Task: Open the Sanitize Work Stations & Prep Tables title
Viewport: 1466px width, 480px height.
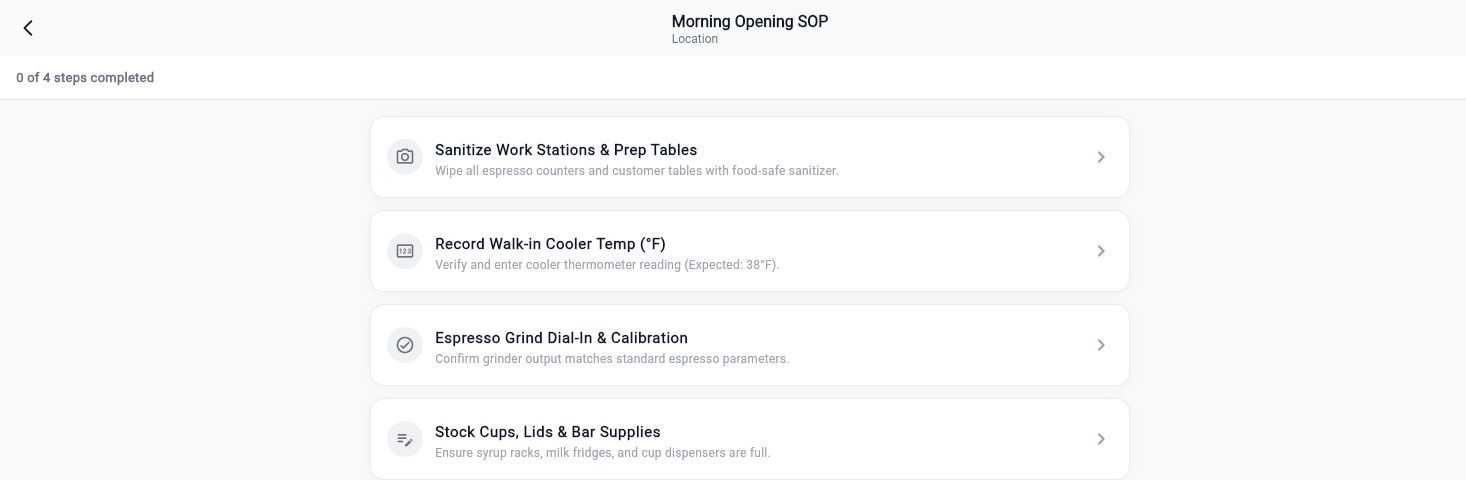Action: [x=566, y=150]
